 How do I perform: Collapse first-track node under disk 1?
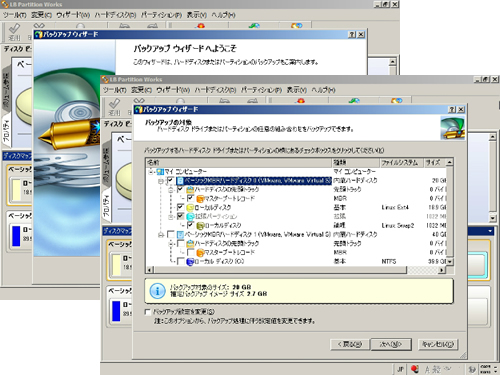(x=171, y=244)
